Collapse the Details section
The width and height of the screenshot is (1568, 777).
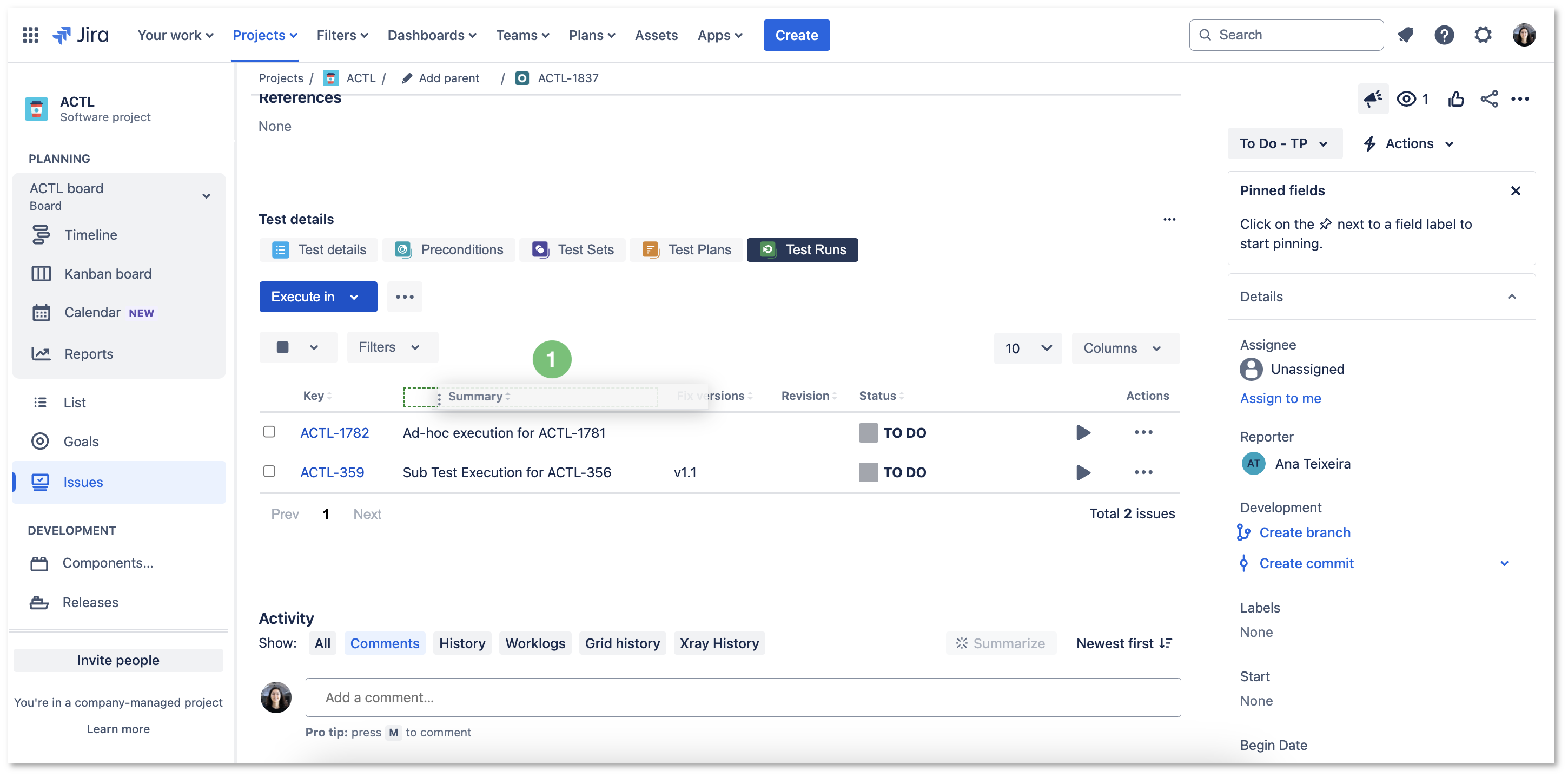(x=1511, y=297)
